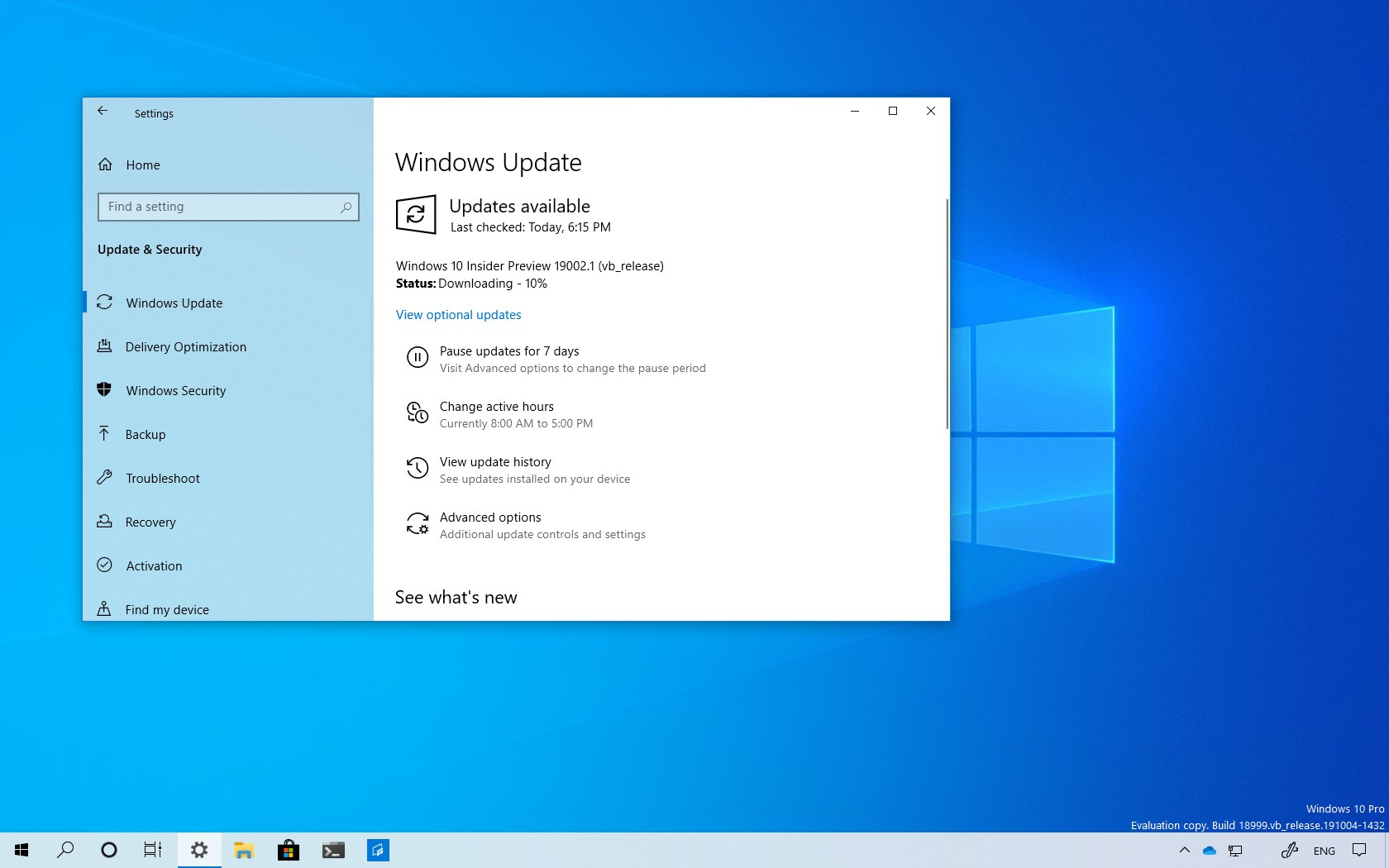Select the Recovery option

pyautogui.click(x=150, y=522)
